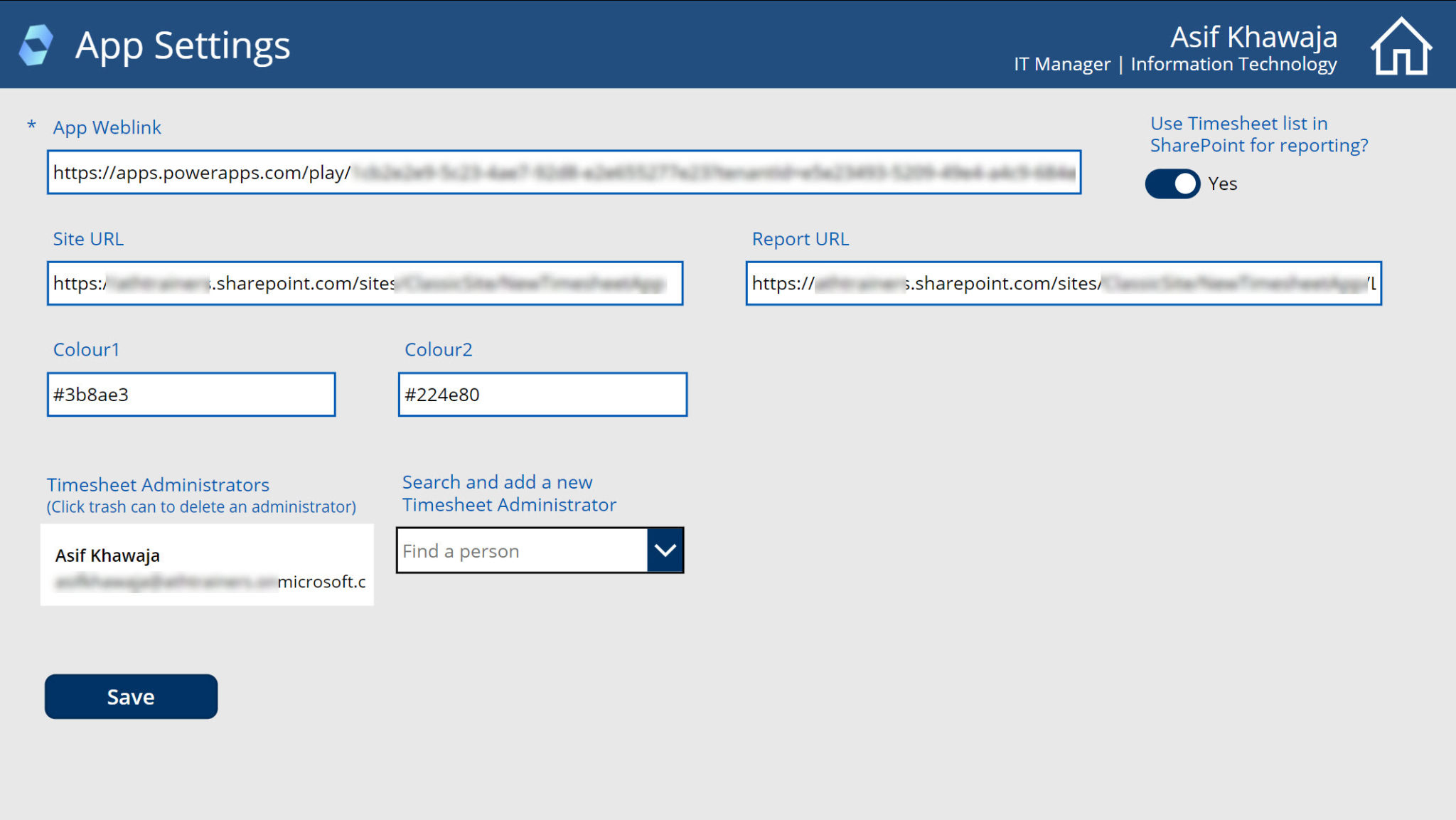The image size is (1456, 820).
Task: Click the Timesheet Administrators heading
Action: click(x=158, y=484)
